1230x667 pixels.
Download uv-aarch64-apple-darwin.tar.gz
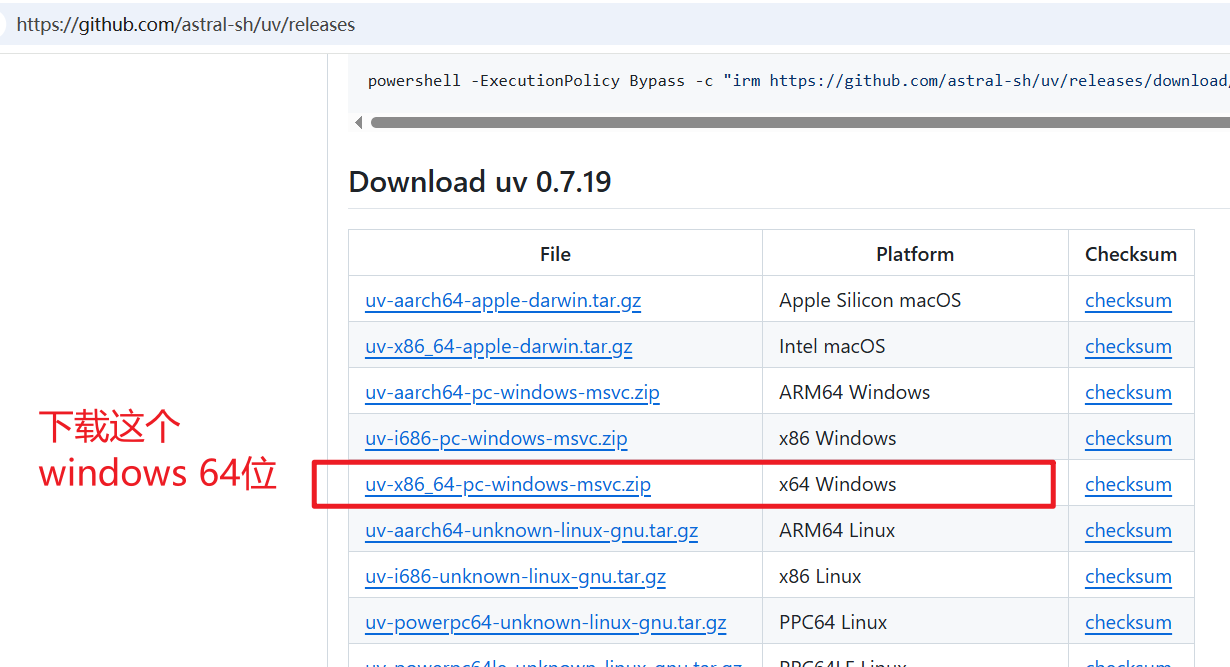pos(503,301)
